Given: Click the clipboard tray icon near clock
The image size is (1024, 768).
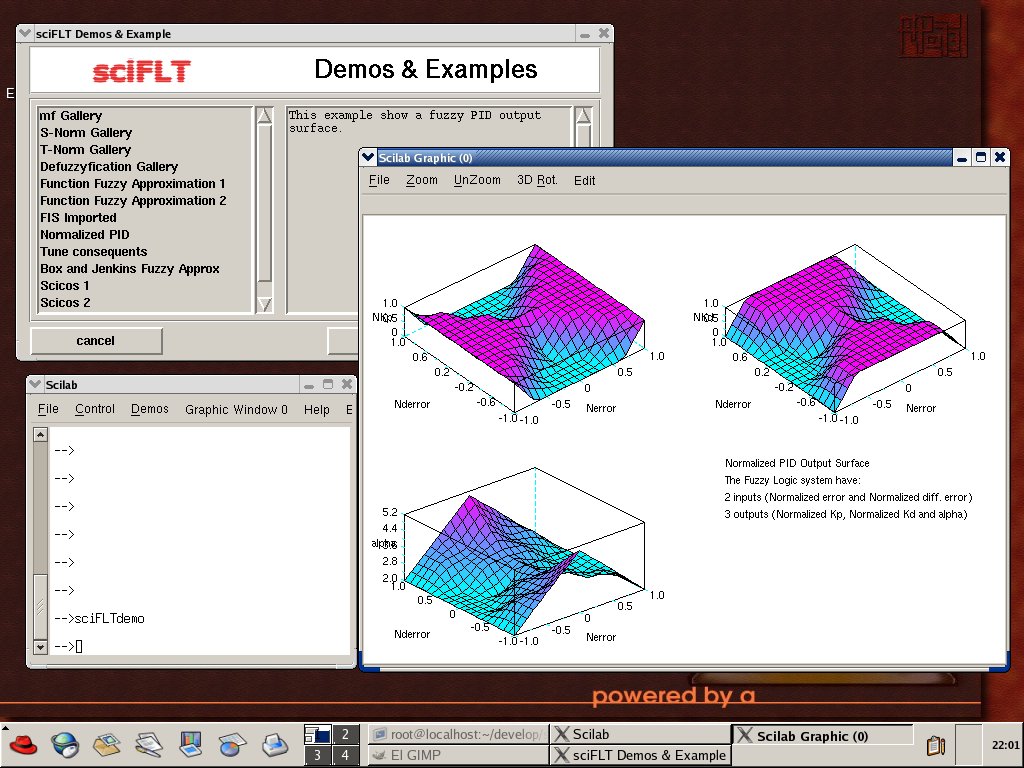Looking at the screenshot, I should tap(936, 744).
